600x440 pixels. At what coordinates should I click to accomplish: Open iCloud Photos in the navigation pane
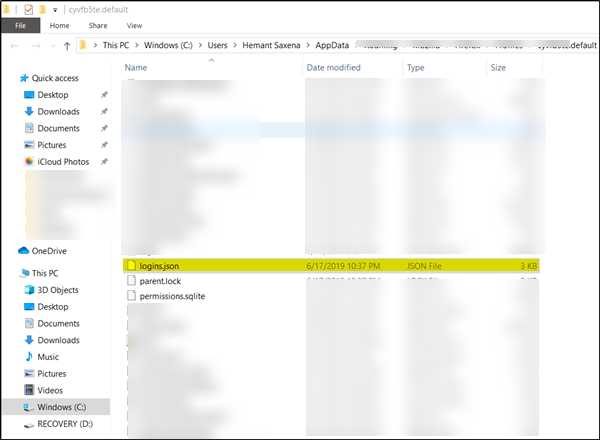pyautogui.click(x=63, y=162)
